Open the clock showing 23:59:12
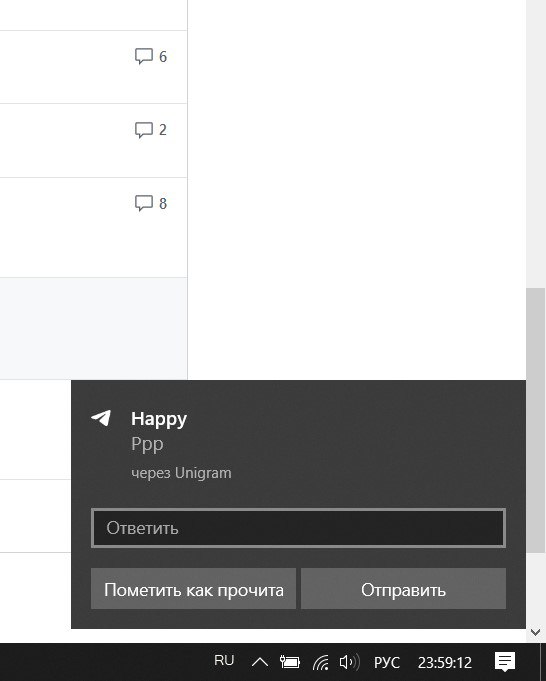Image resolution: width=546 pixels, height=681 pixels. click(x=445, y=663)
